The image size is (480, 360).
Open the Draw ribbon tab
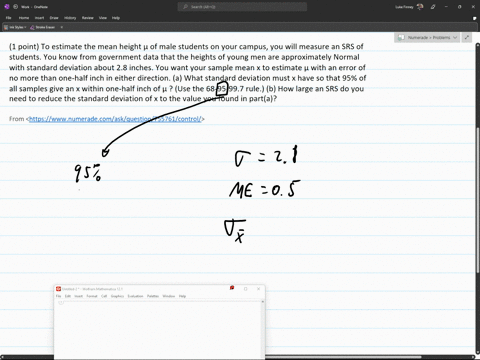click(x=54, y=18)
